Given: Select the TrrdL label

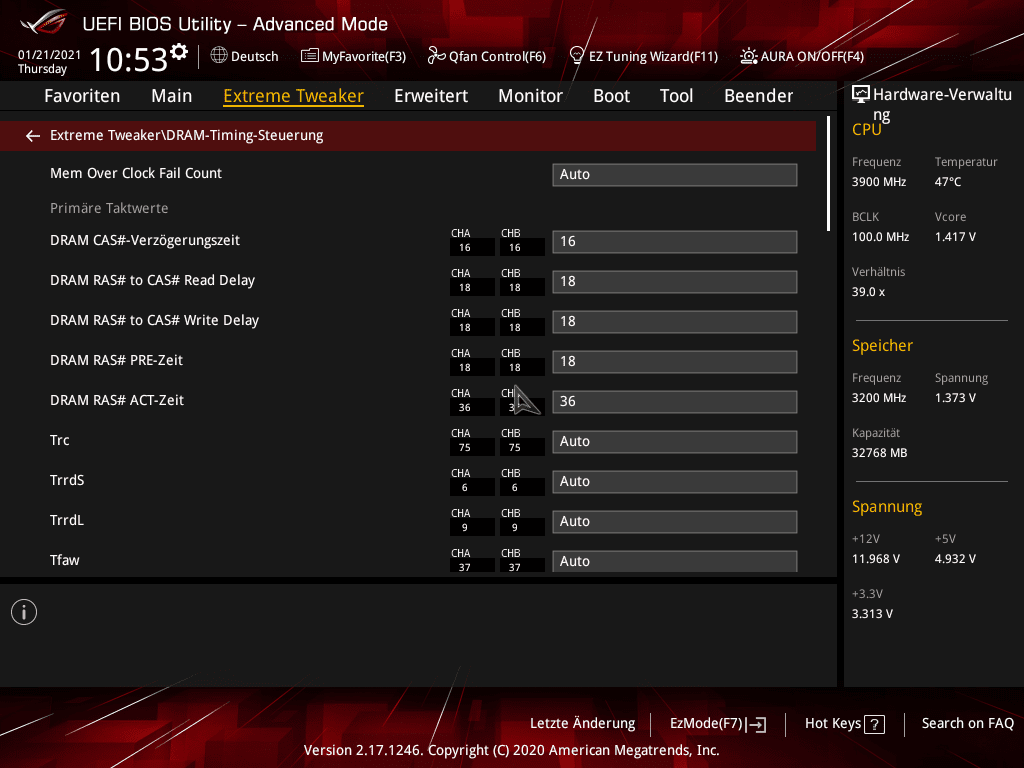Looking at the screenshot, I should click(x=67, y=520).
